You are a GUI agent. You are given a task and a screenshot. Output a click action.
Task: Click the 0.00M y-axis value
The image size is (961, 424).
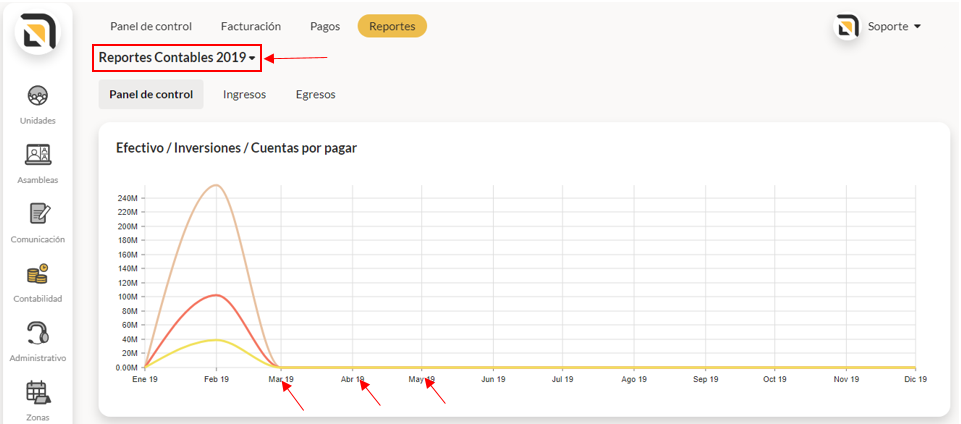tap(126, 368)
